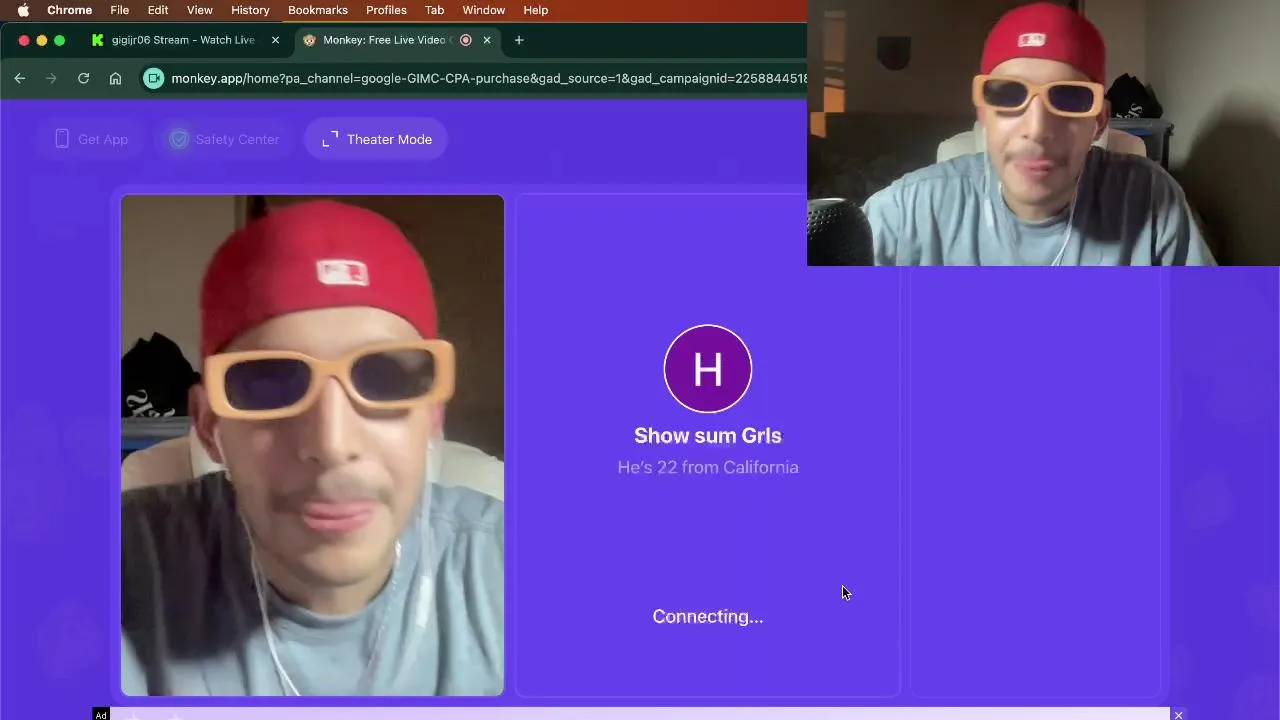The image size is (1280, 720).
Task: Click the Monkey favicon on second tab
Action: click(x=309, y=40)
